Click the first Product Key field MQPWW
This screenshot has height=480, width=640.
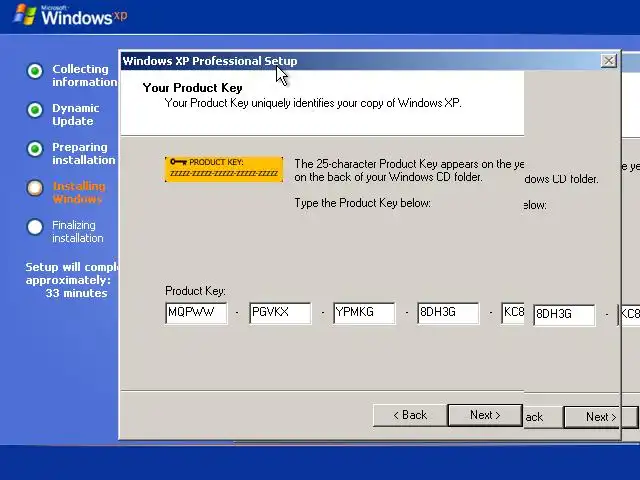(x=196, y=313)
